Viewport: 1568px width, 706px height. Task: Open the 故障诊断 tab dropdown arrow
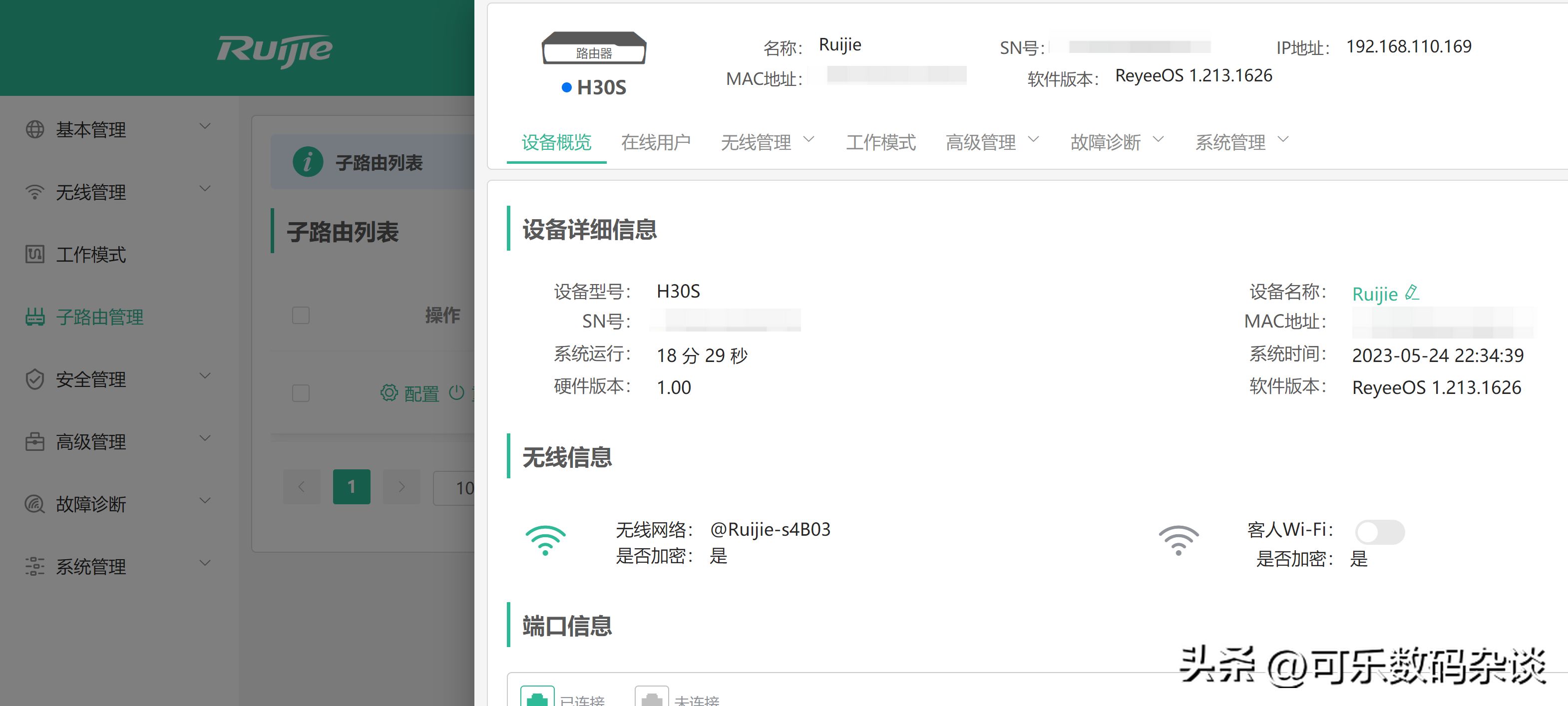click(x=1159, y=139)
